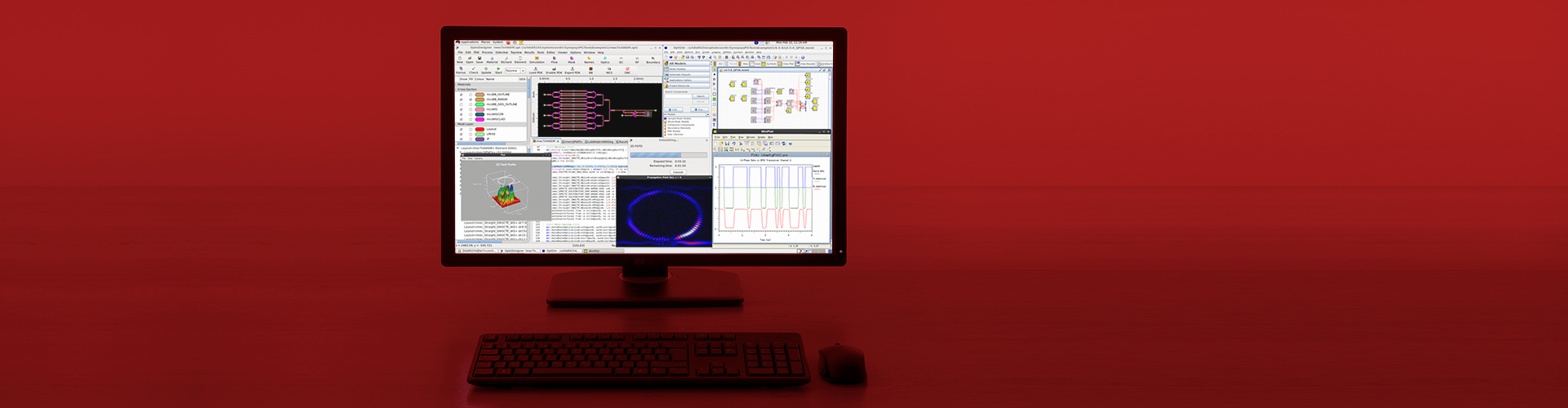This screenshot has height=408, width=1568.
Task: Launch Firefox from the top panel
Action: tap(508, 42)
